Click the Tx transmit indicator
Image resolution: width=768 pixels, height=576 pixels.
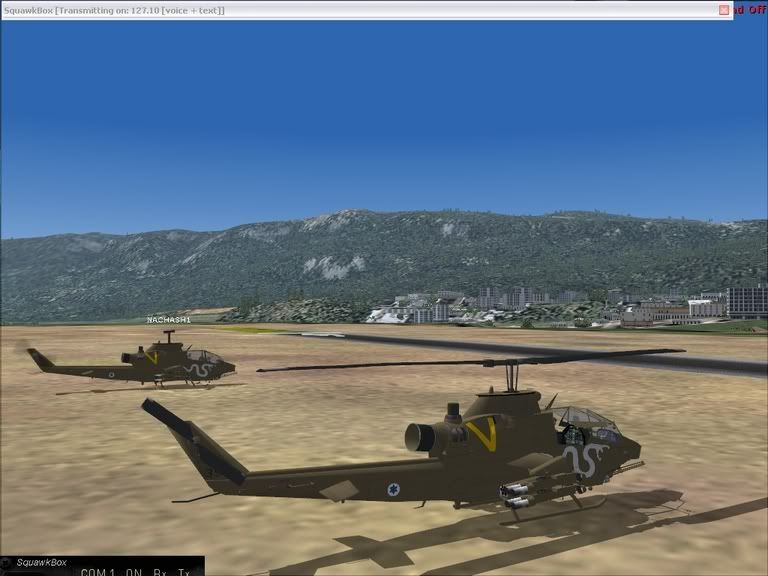coord(183,572)
